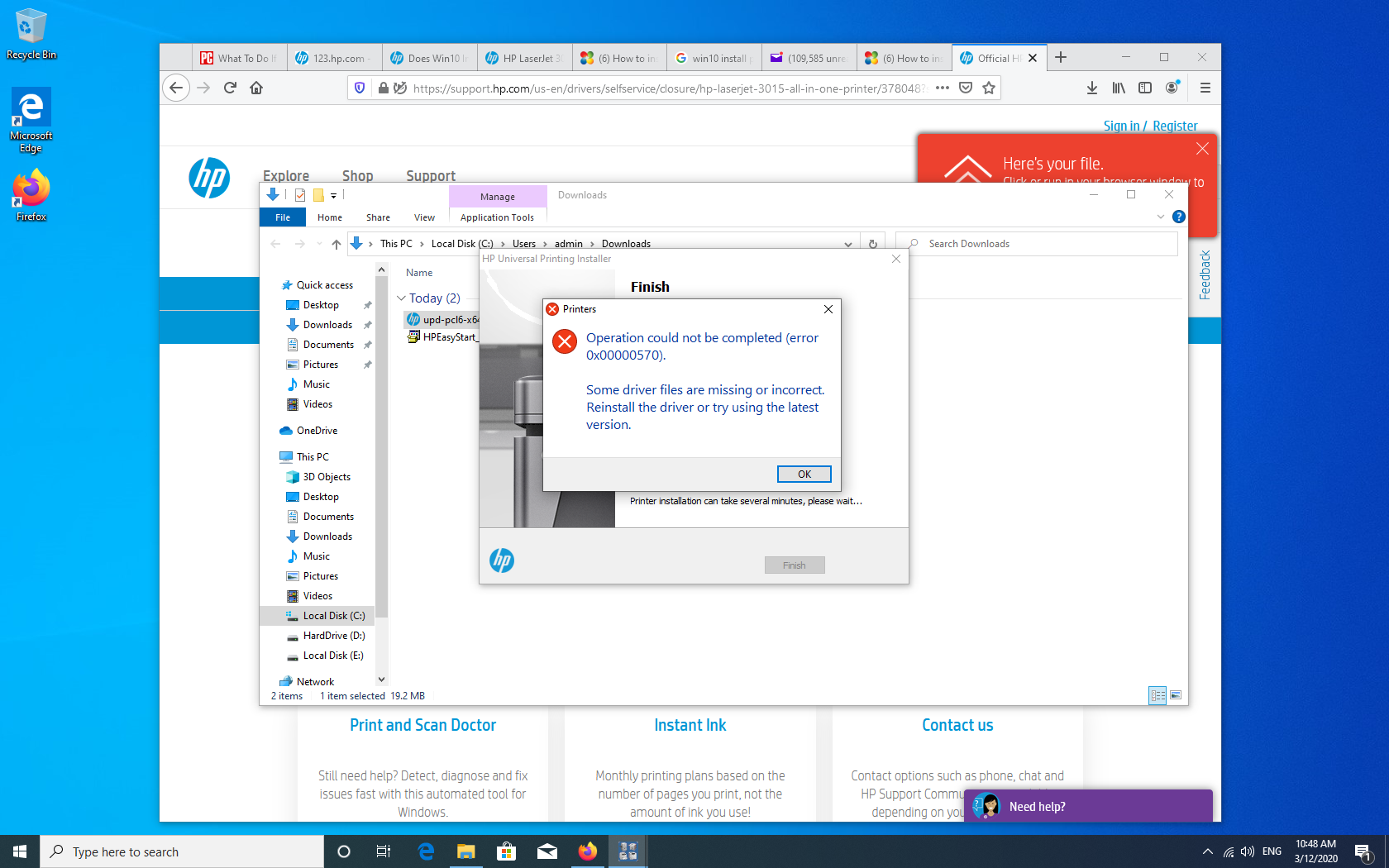Open the Contact us link
This screenshot has height=868, width=1389.
(x=957, y=725)
